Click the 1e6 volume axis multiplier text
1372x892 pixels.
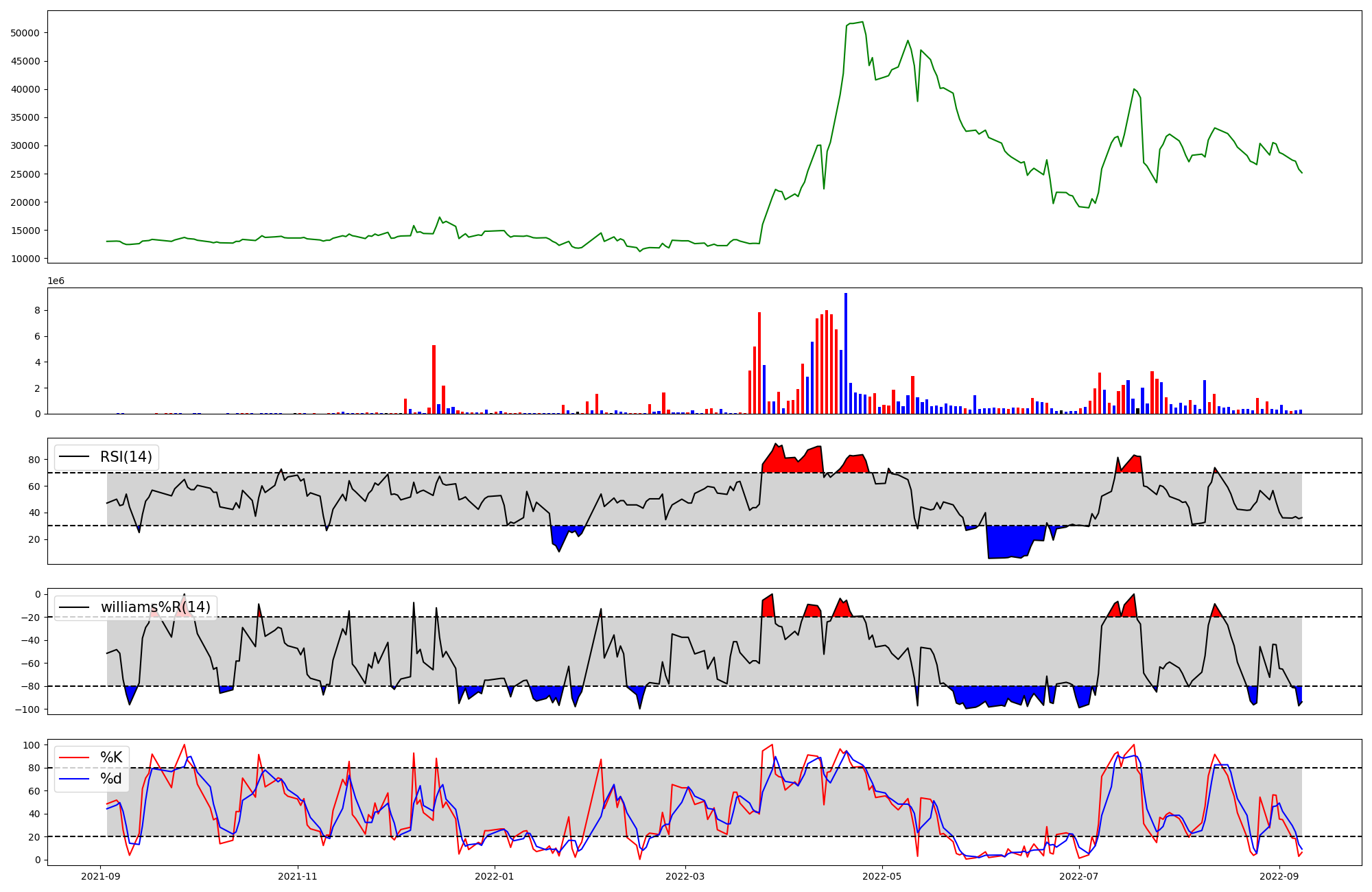pyautogui.click(x=56, y=281)
